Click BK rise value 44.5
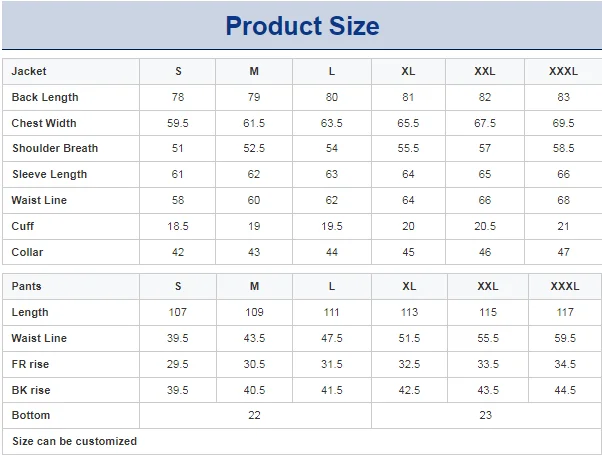The image size is (602, 458). (565, 390)
